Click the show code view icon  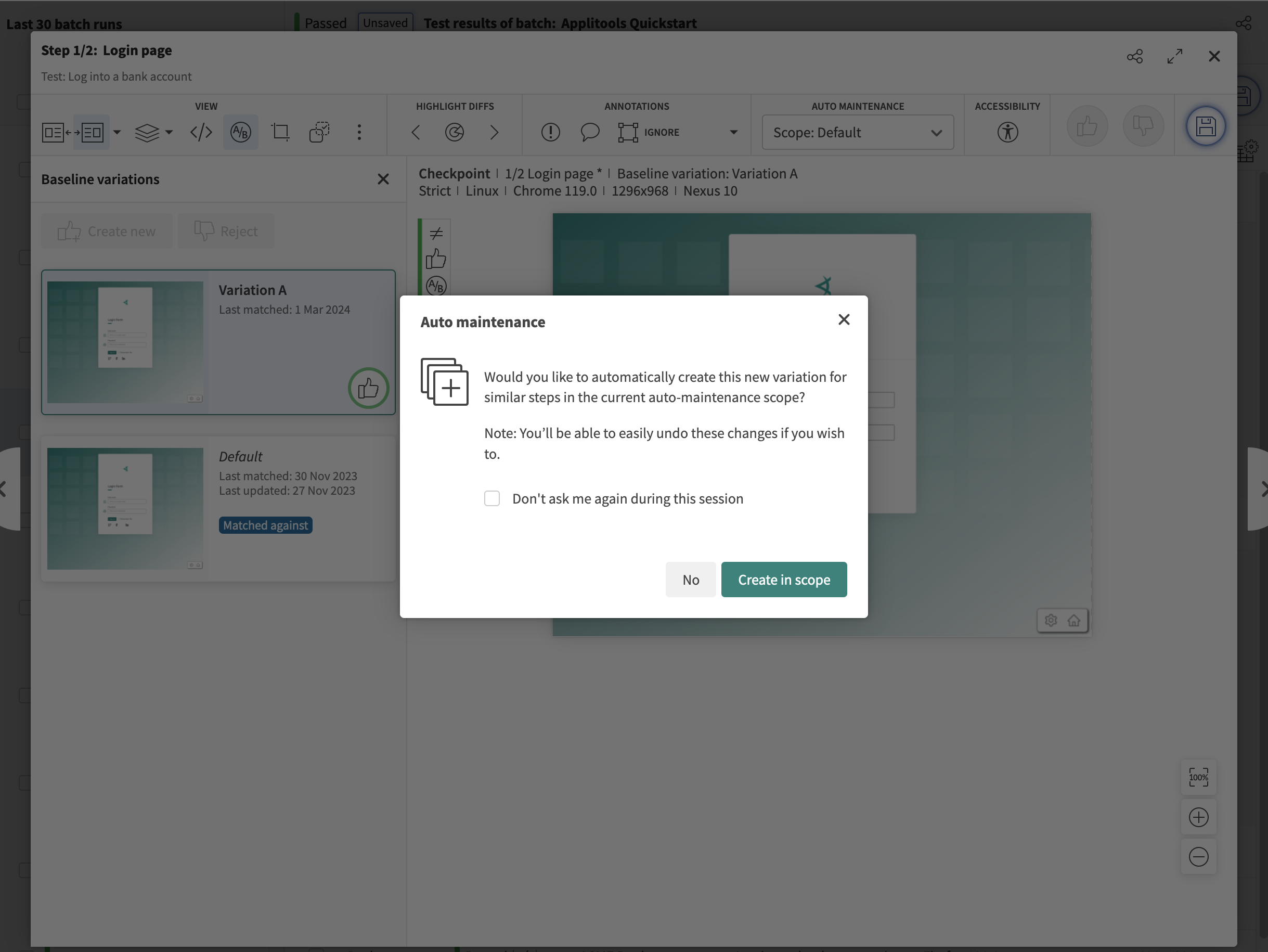[x=201, y=133]
